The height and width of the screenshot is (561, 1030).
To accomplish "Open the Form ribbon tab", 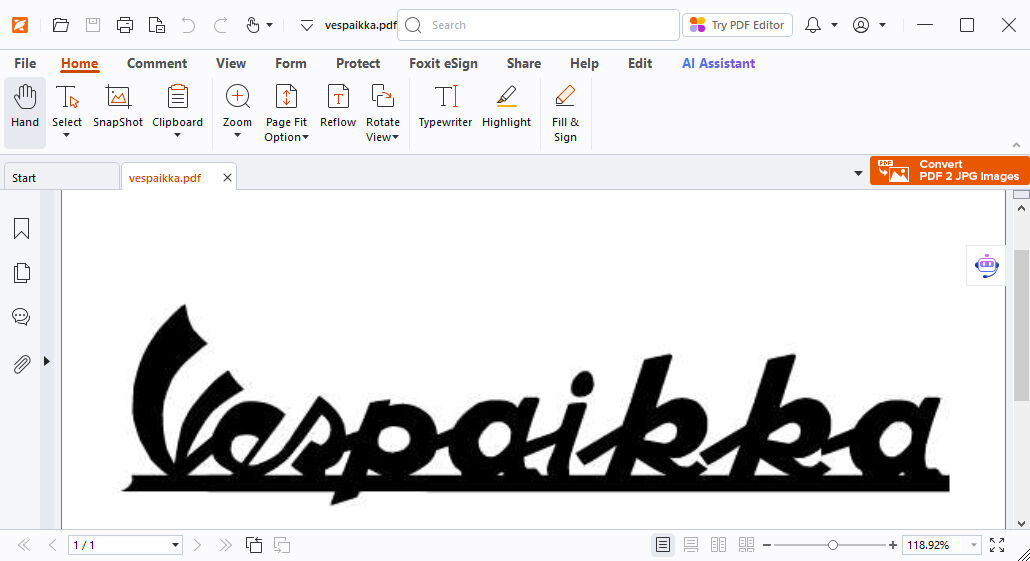I will 290,63.
